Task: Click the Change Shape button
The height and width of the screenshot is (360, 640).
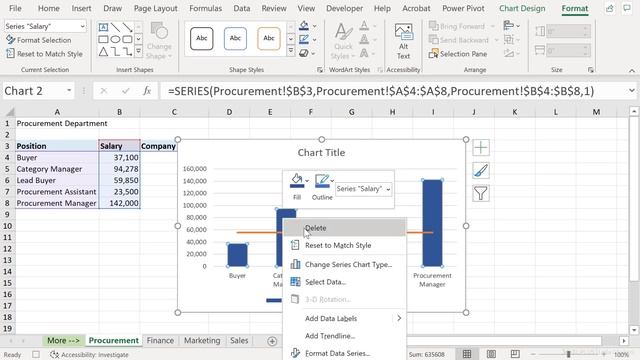Action: 159,40
